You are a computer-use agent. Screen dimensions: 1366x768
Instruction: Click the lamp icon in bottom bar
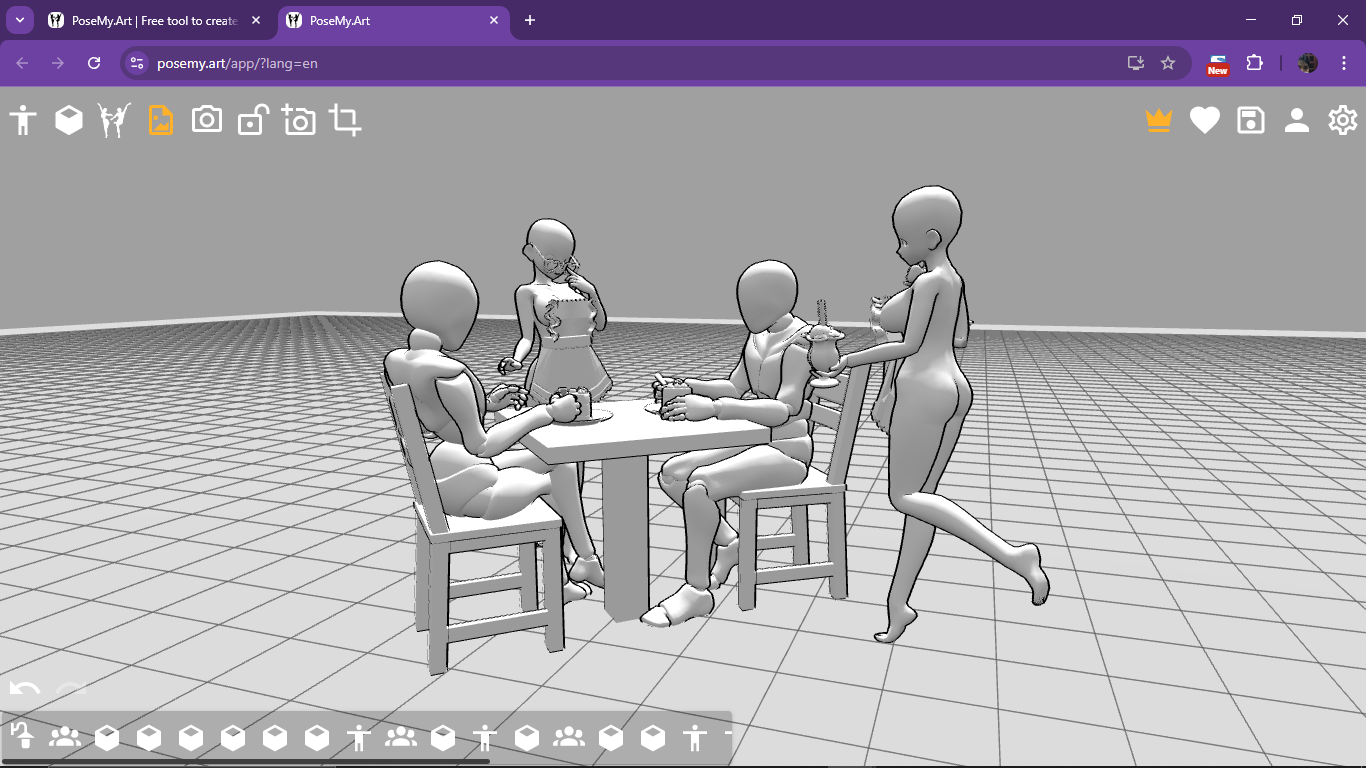point(22,737)
